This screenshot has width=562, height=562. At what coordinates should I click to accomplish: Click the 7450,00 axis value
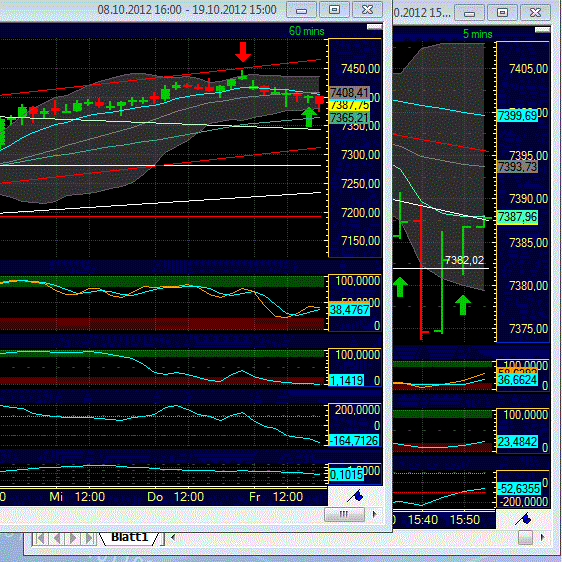[360, 68]
